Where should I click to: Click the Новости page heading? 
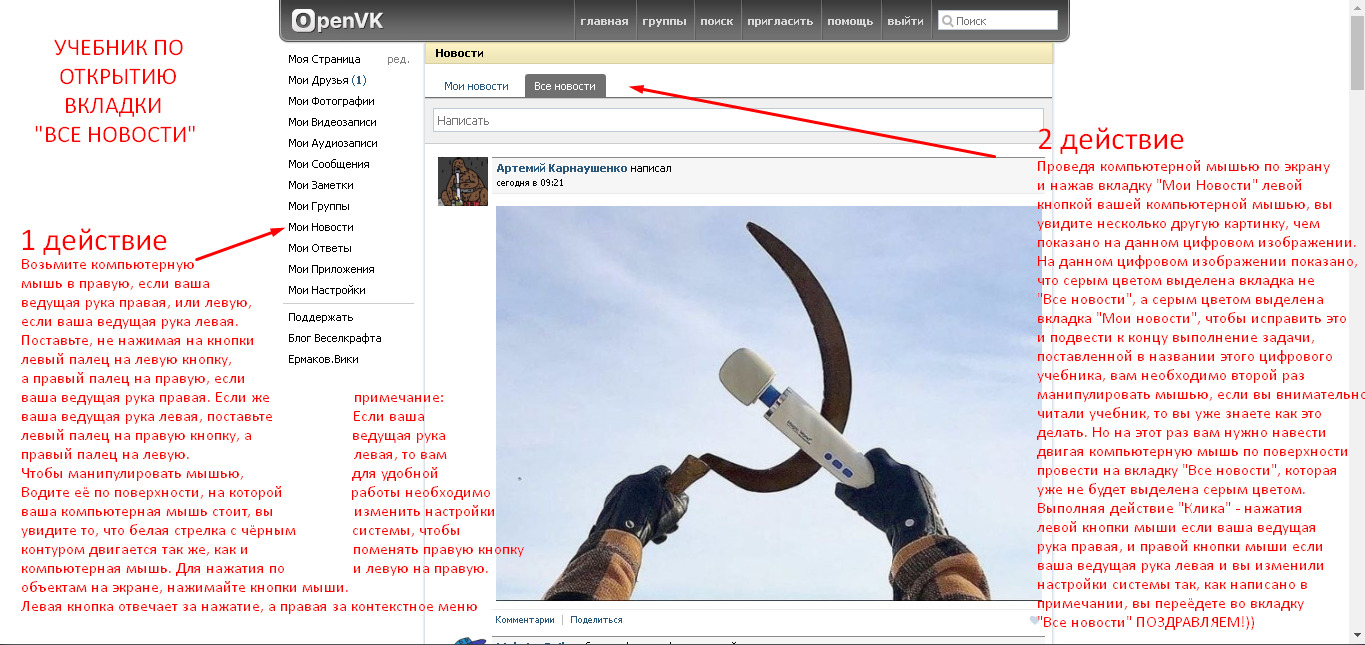pyautogui.click(x=459, y=53)
